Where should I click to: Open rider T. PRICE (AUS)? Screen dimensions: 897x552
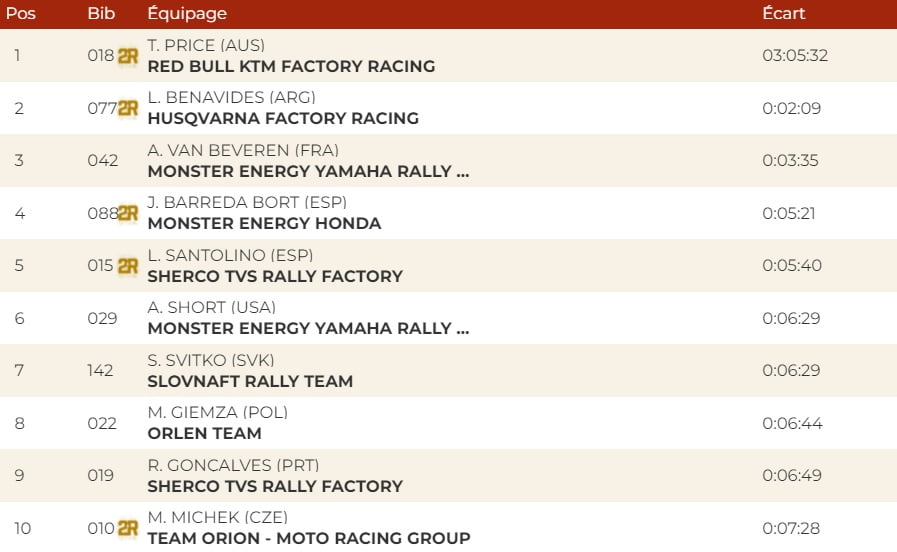[x=206, y=45]
